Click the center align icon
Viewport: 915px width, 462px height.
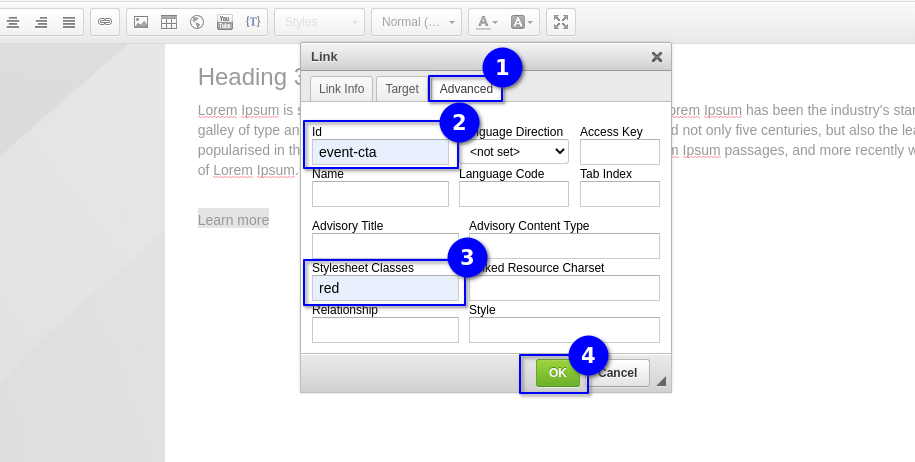pyautogui.click(x=13, y=21)
